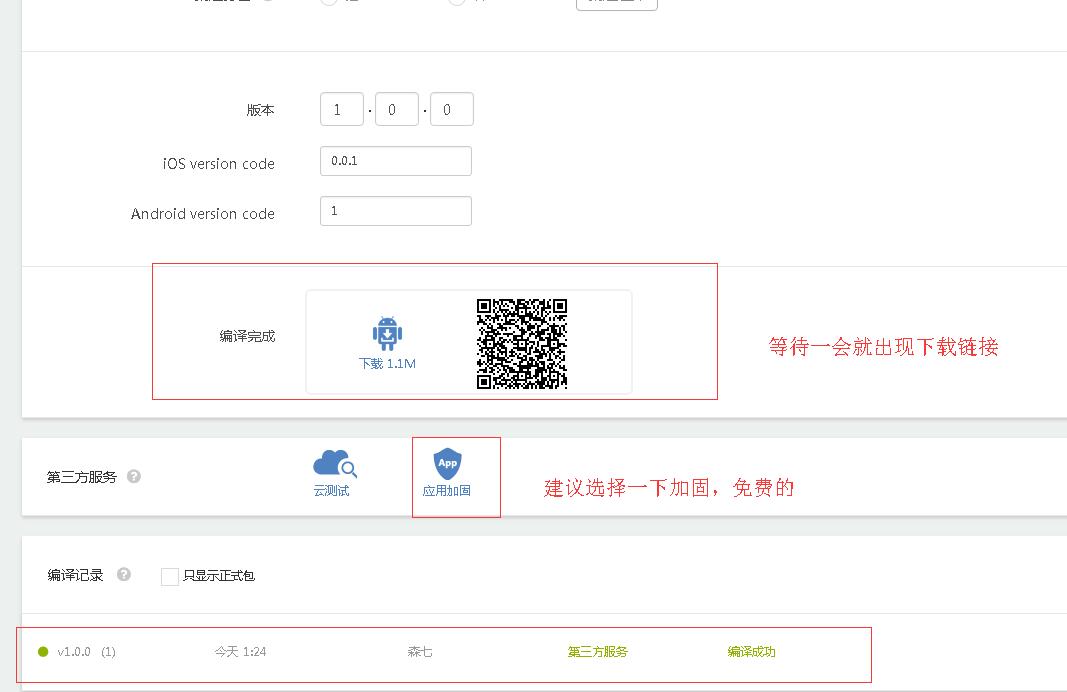
Task: Click the QR code image
Action: pos(522,344)
